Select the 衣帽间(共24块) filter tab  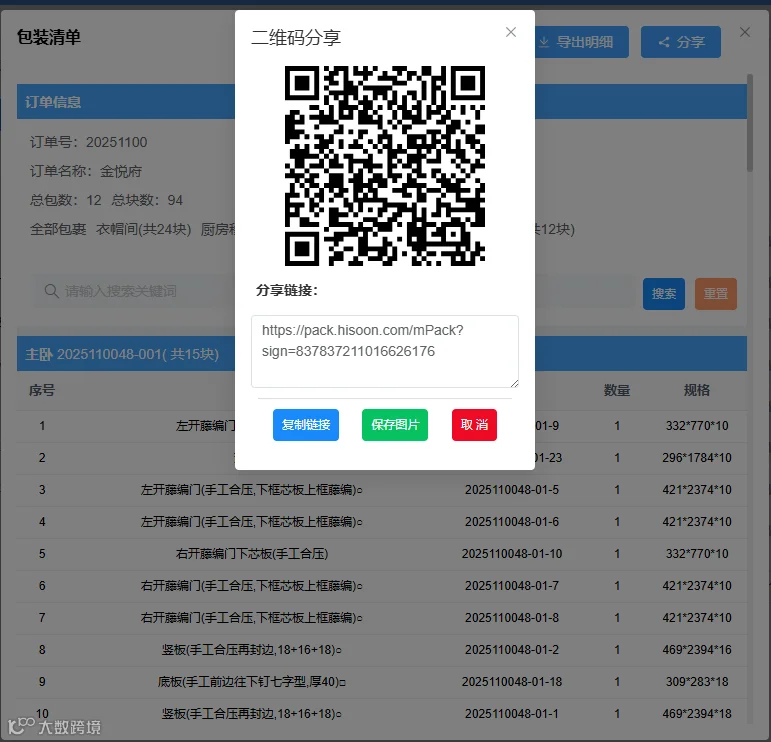coord(144,229)
